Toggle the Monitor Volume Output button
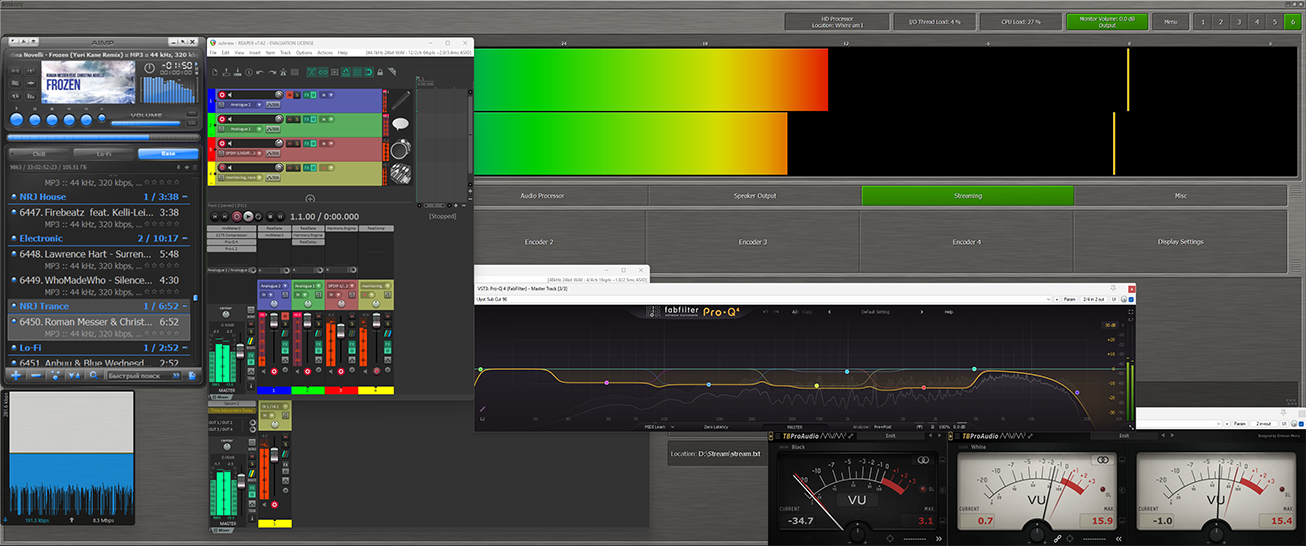The height and width of the screenshot is (546, 1306). pos(1106,21)
